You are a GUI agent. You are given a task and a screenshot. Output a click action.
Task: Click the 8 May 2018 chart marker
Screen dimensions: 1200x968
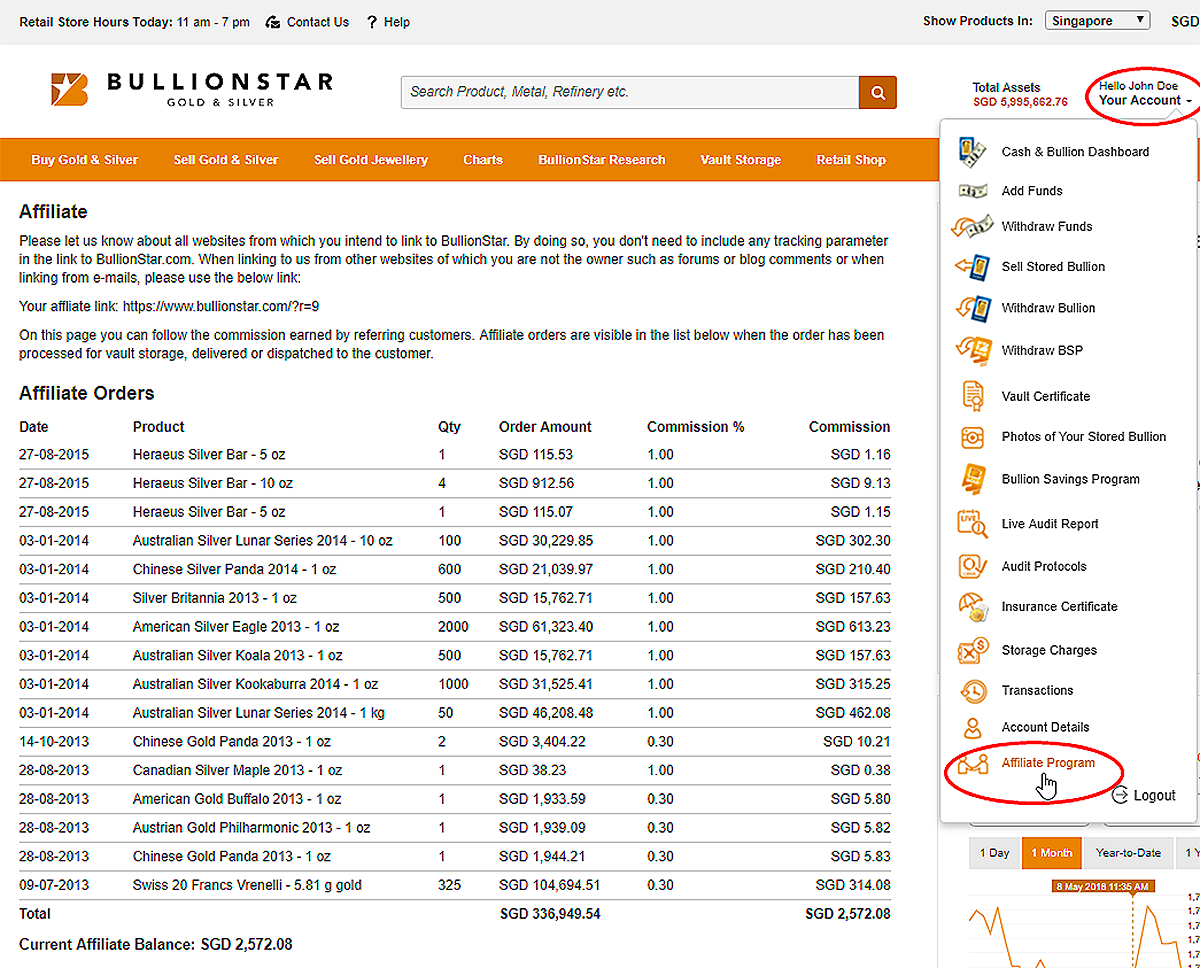point(1105,886)
